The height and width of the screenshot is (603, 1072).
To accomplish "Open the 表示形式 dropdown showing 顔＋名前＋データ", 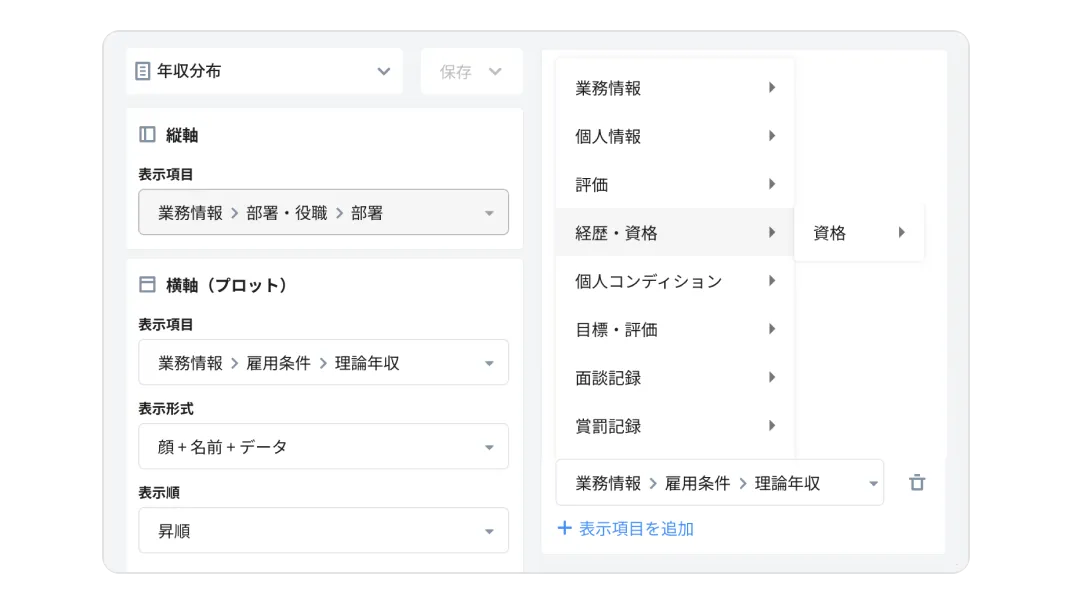I will [323, 446].
